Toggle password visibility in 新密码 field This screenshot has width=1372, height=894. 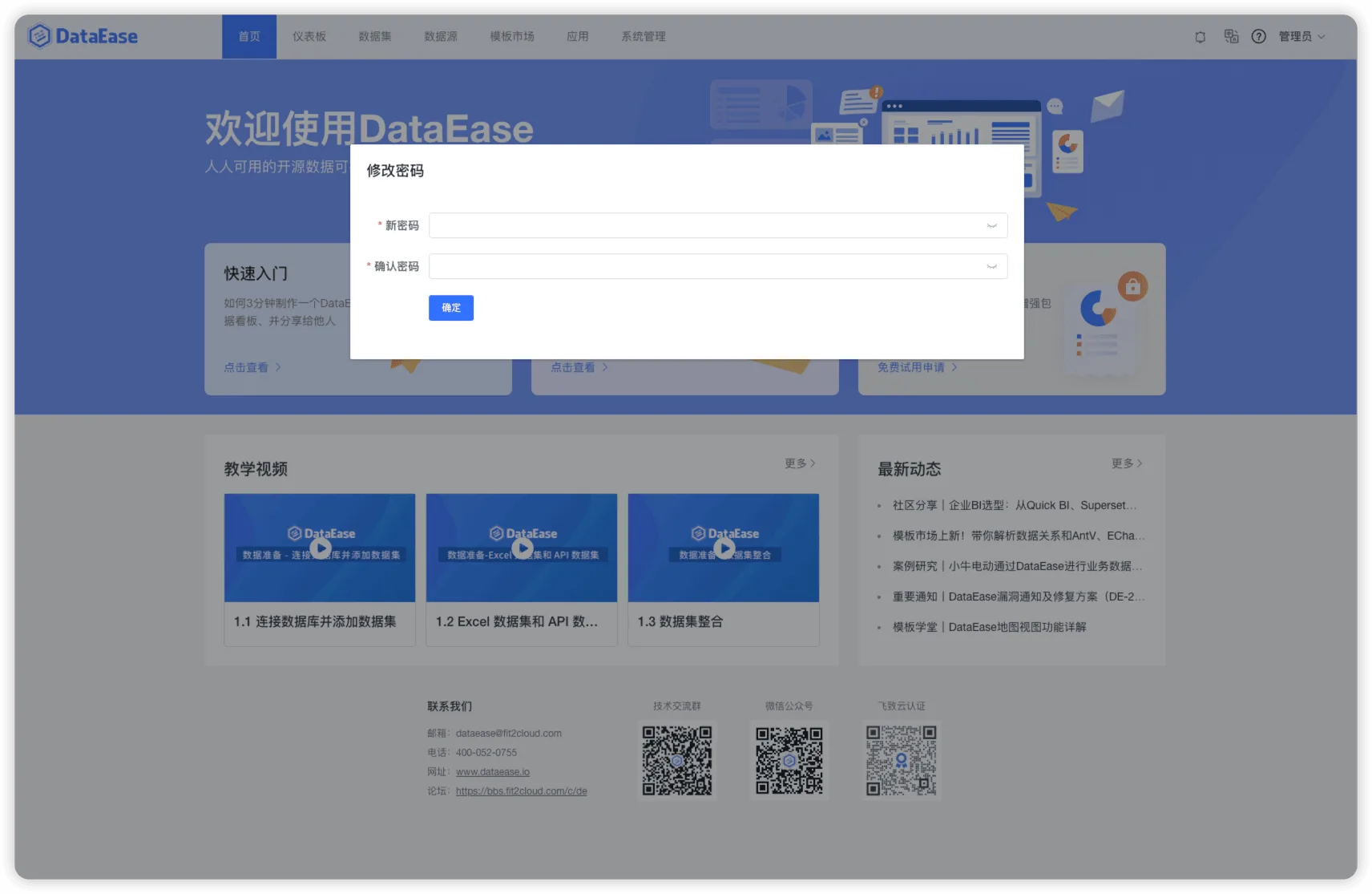point(991,226)
